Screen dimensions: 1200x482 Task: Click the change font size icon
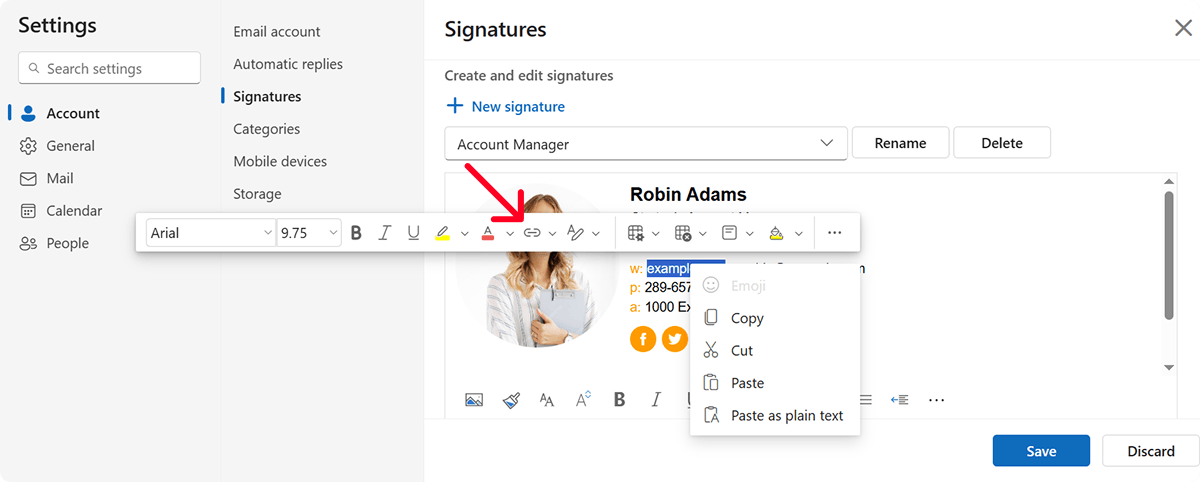click(583, 400)
